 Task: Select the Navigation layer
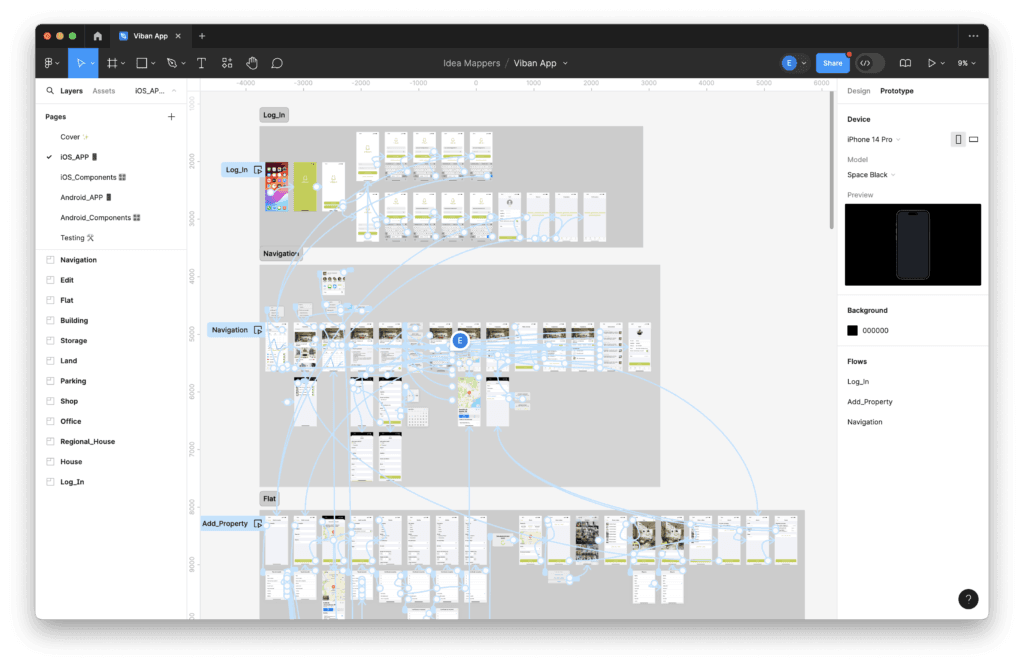78,260
